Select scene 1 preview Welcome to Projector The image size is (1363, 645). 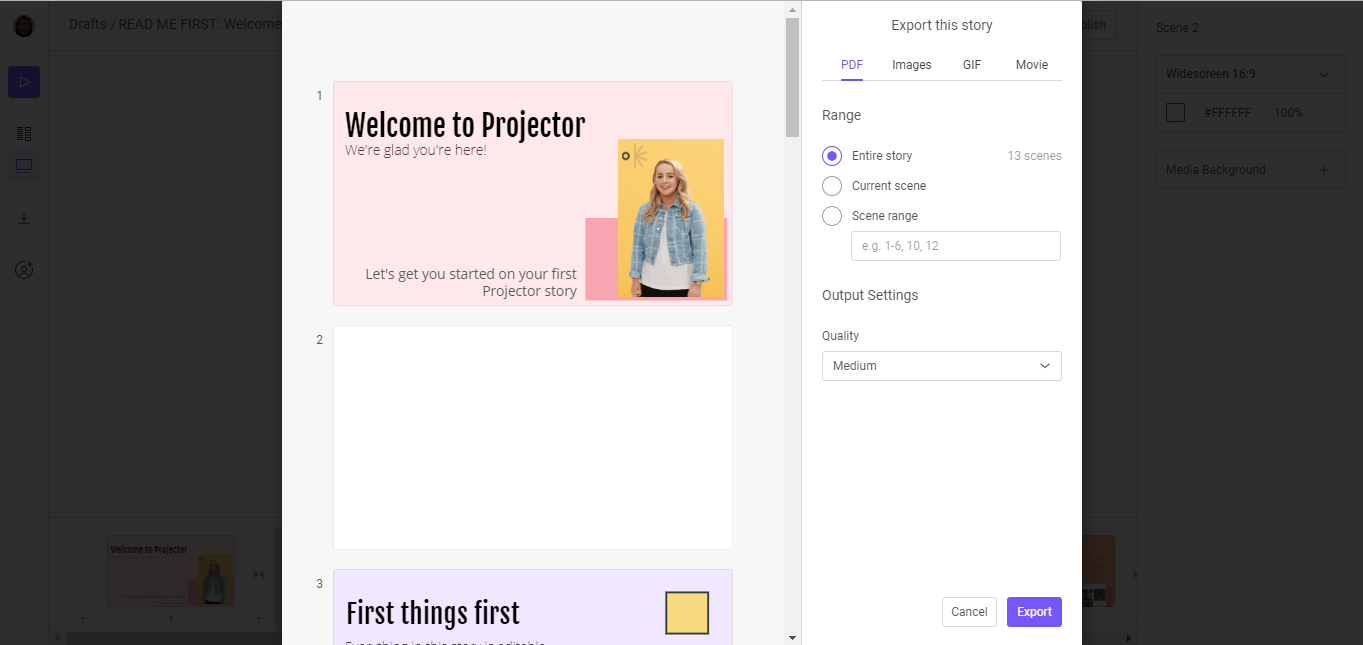pos(533,194)
